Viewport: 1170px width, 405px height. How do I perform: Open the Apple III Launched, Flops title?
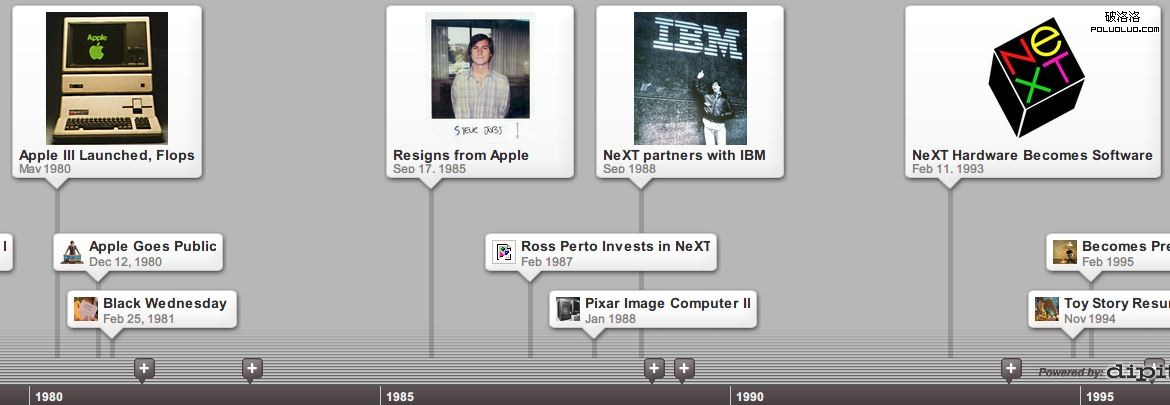(x=107, y=155)
